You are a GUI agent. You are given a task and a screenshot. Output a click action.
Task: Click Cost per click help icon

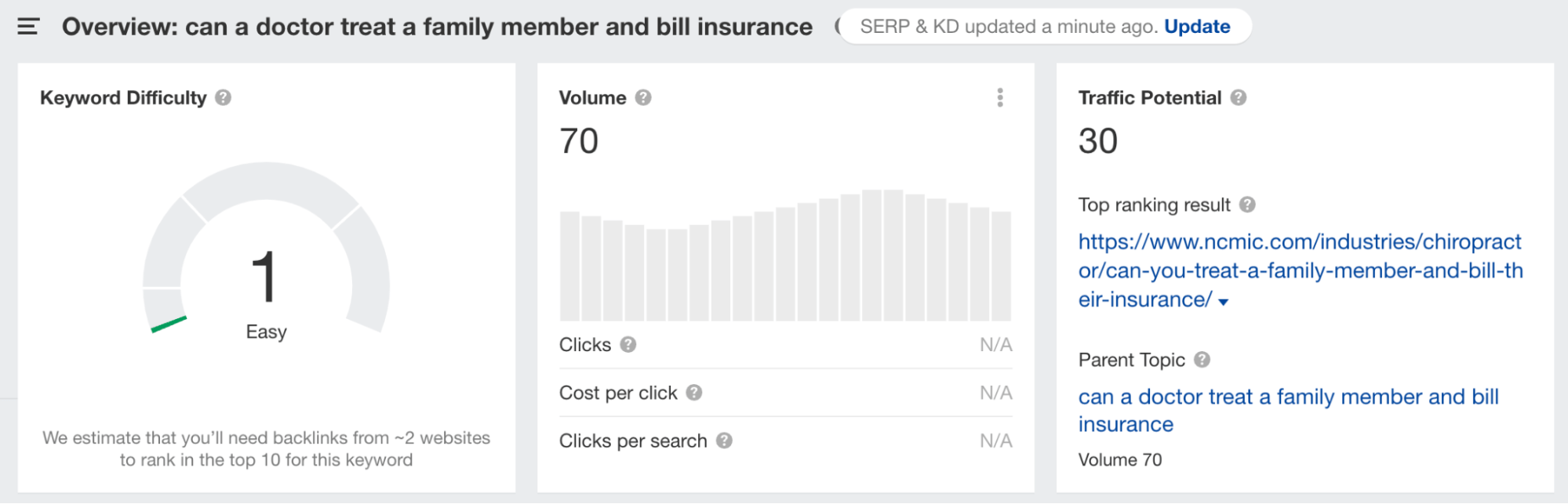coord(694,393)
